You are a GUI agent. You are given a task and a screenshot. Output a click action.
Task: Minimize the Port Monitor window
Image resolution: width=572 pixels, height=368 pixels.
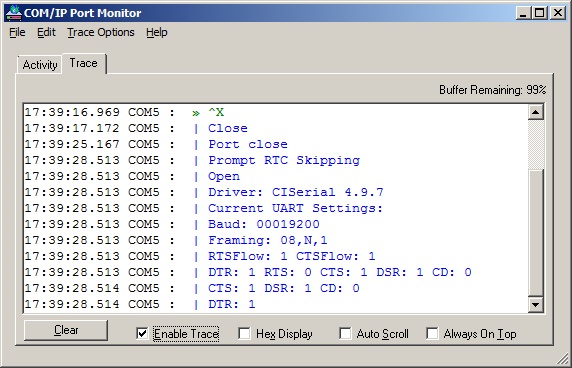coord(523,13)
